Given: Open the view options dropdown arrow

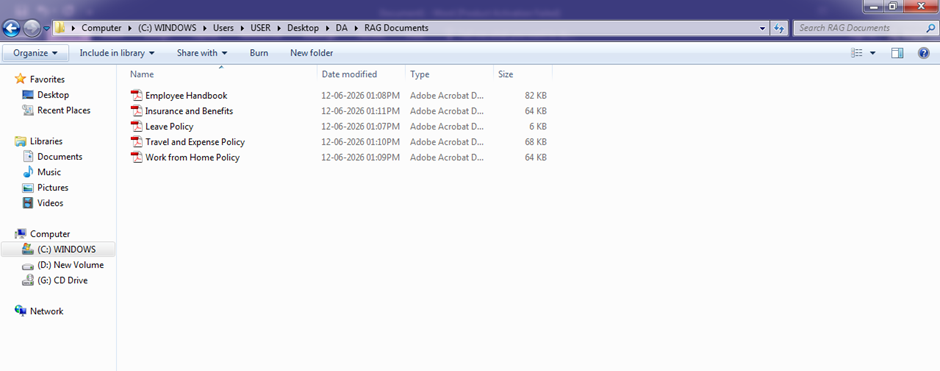Looking at the screenshot, I should coord(872,53).
